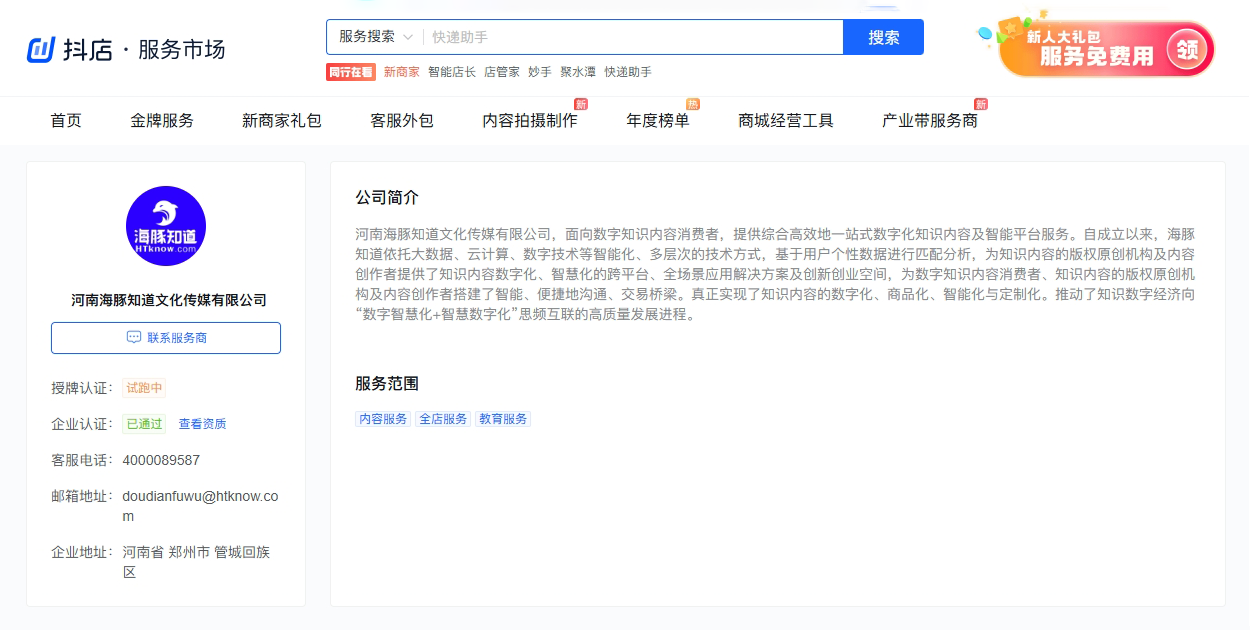
Task: Open the 金牌服务 tab
Action: [162, 121]
